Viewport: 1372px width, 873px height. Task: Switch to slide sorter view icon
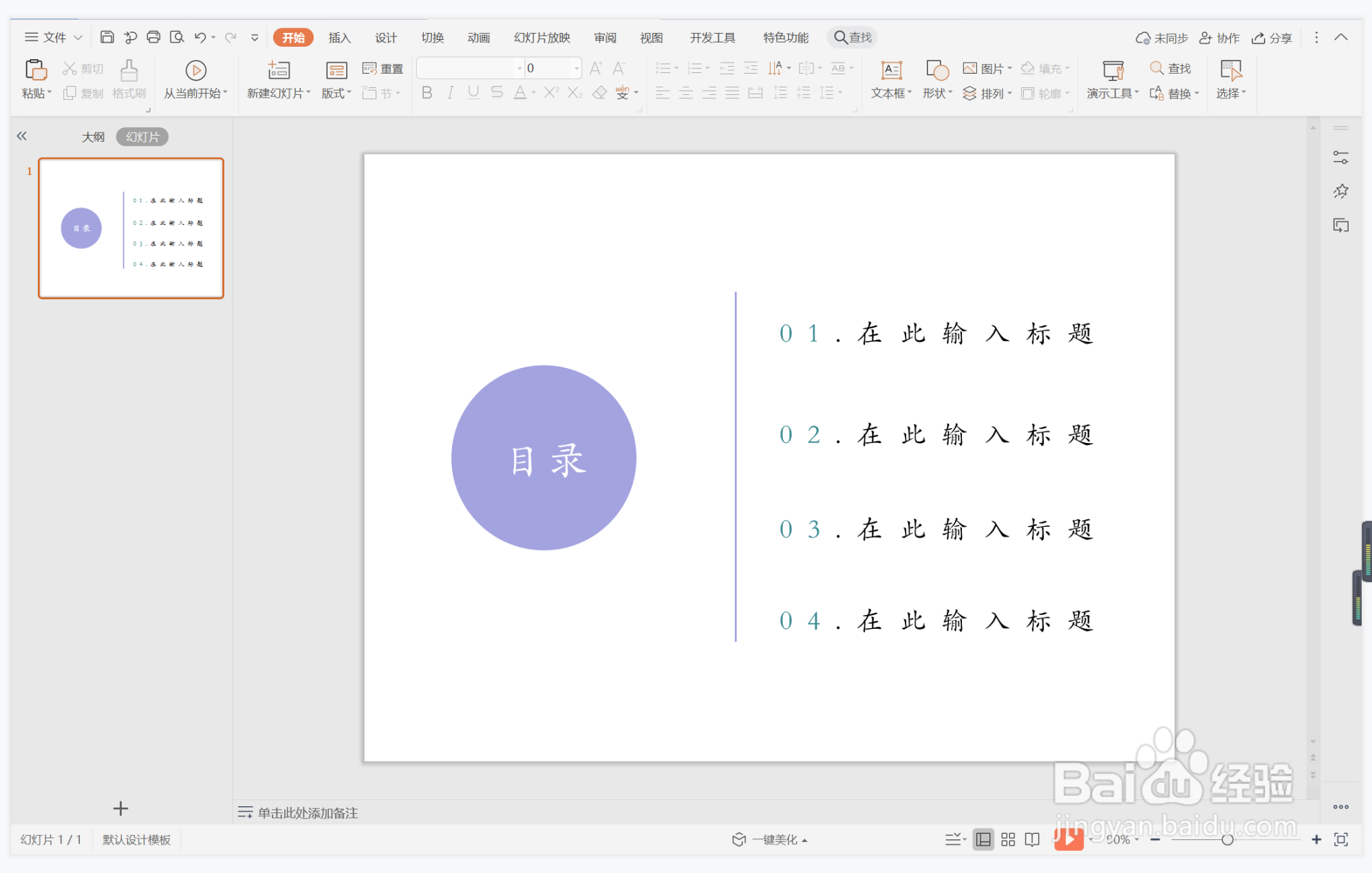pos(1007,839)
